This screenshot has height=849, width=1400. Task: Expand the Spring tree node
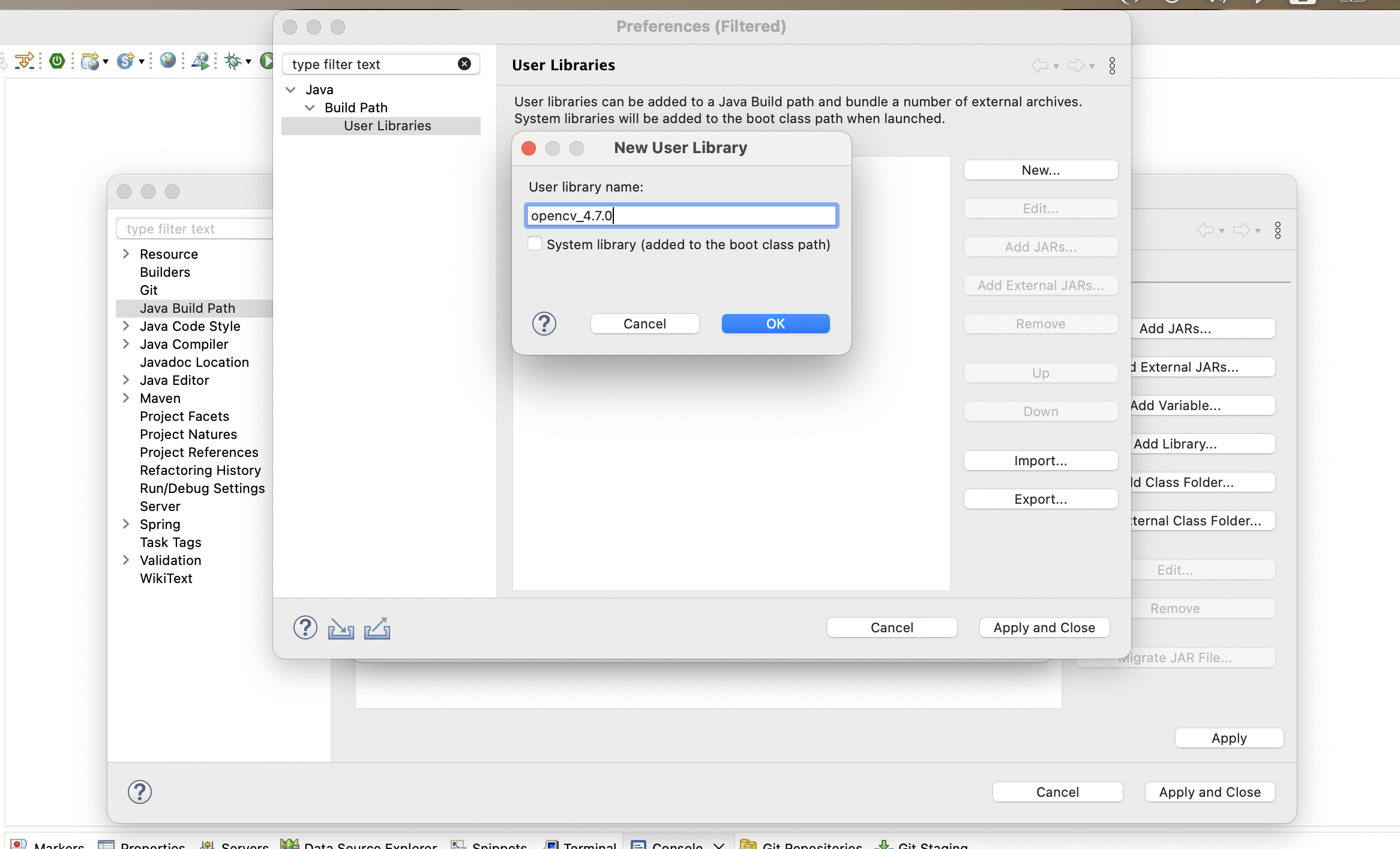(x=126, y=524)
